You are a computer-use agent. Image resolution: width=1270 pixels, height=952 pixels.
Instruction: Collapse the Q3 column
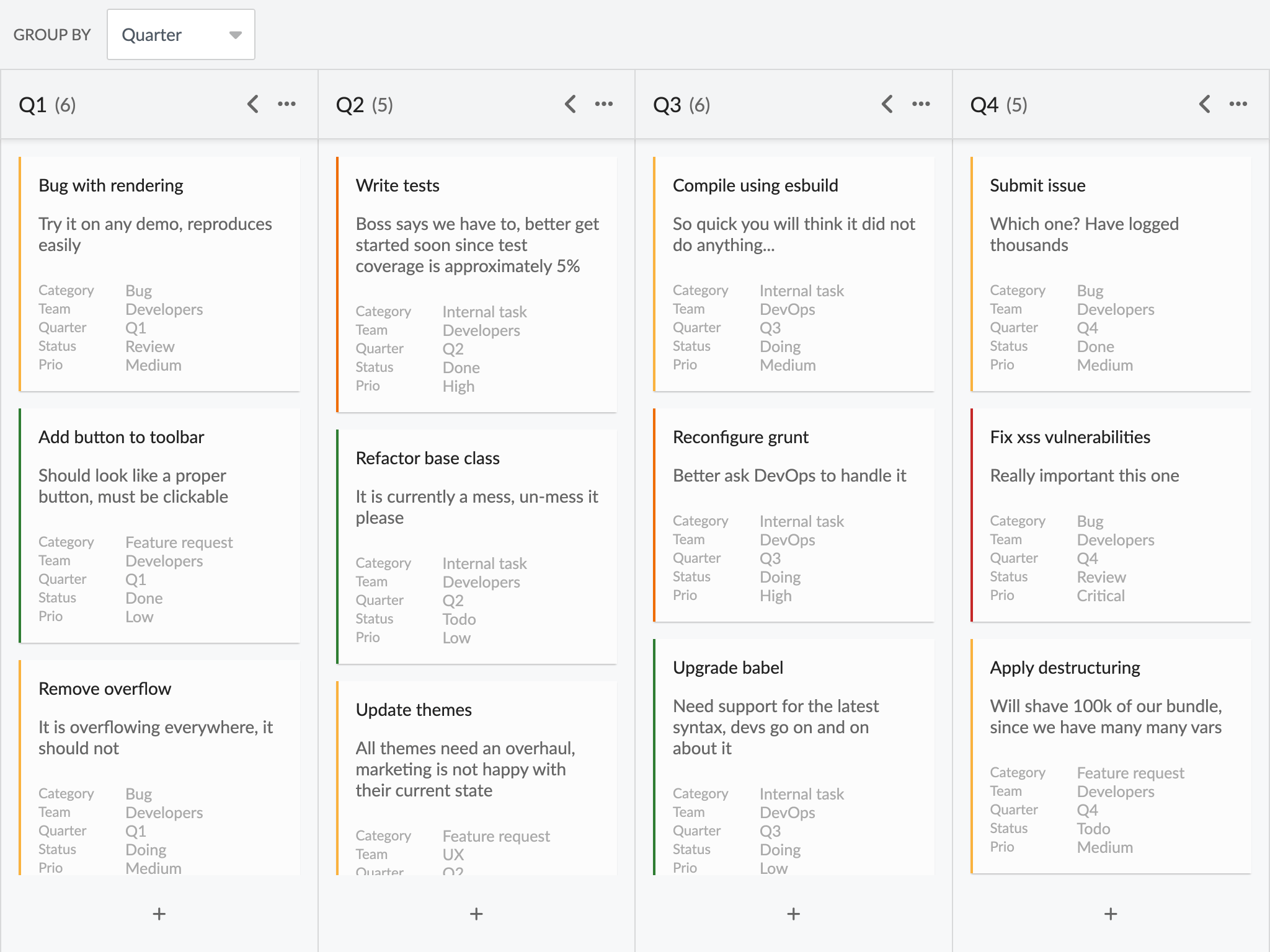[887, 104]
